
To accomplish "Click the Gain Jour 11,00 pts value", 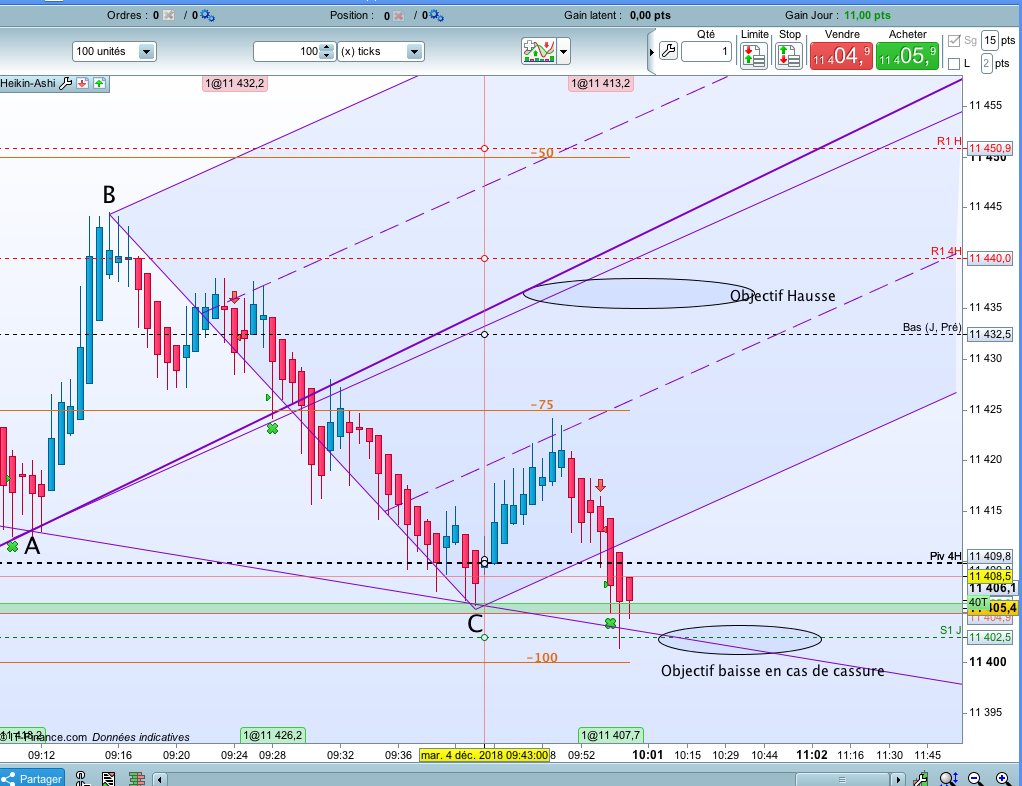I will 867,15.
